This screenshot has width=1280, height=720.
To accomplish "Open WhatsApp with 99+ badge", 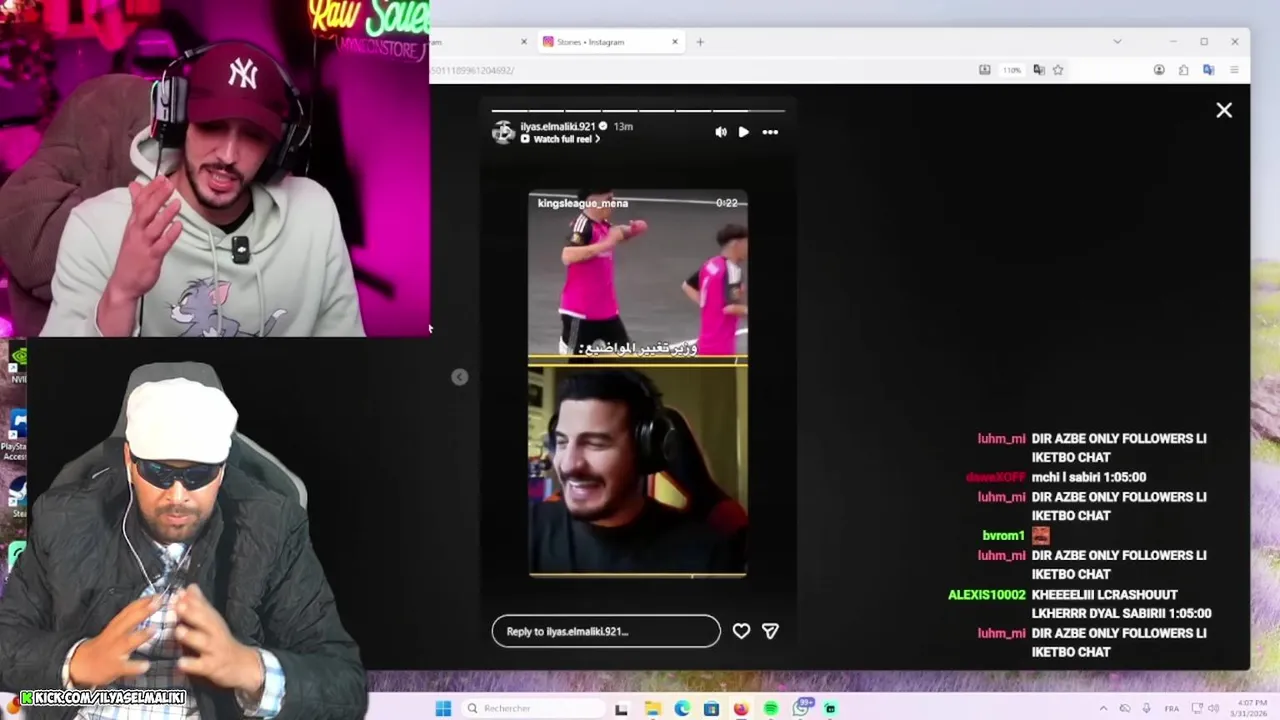I will 801,707.
